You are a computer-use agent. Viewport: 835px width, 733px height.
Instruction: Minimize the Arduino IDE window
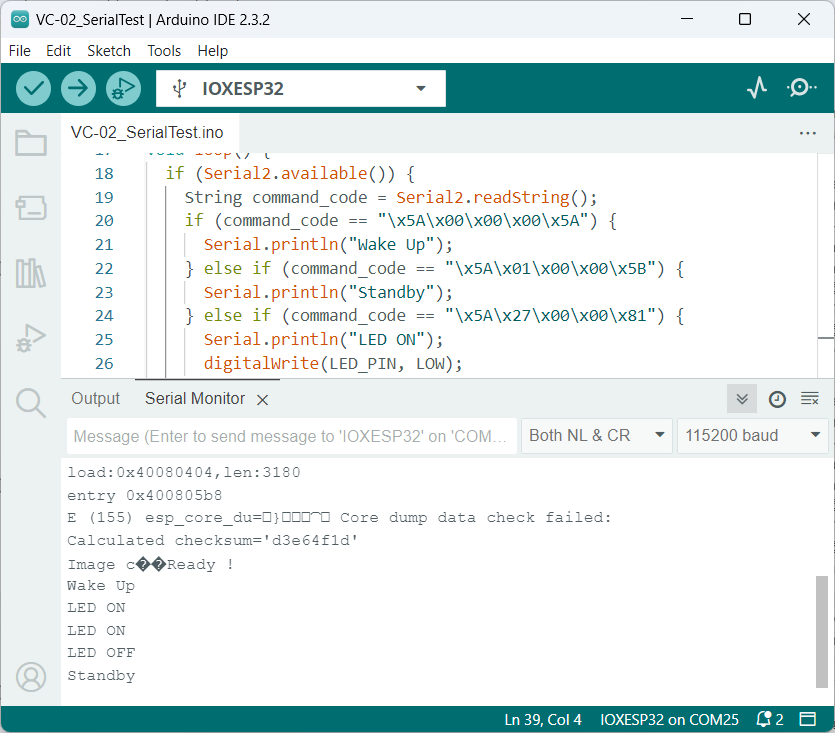(x=687, y=19)
